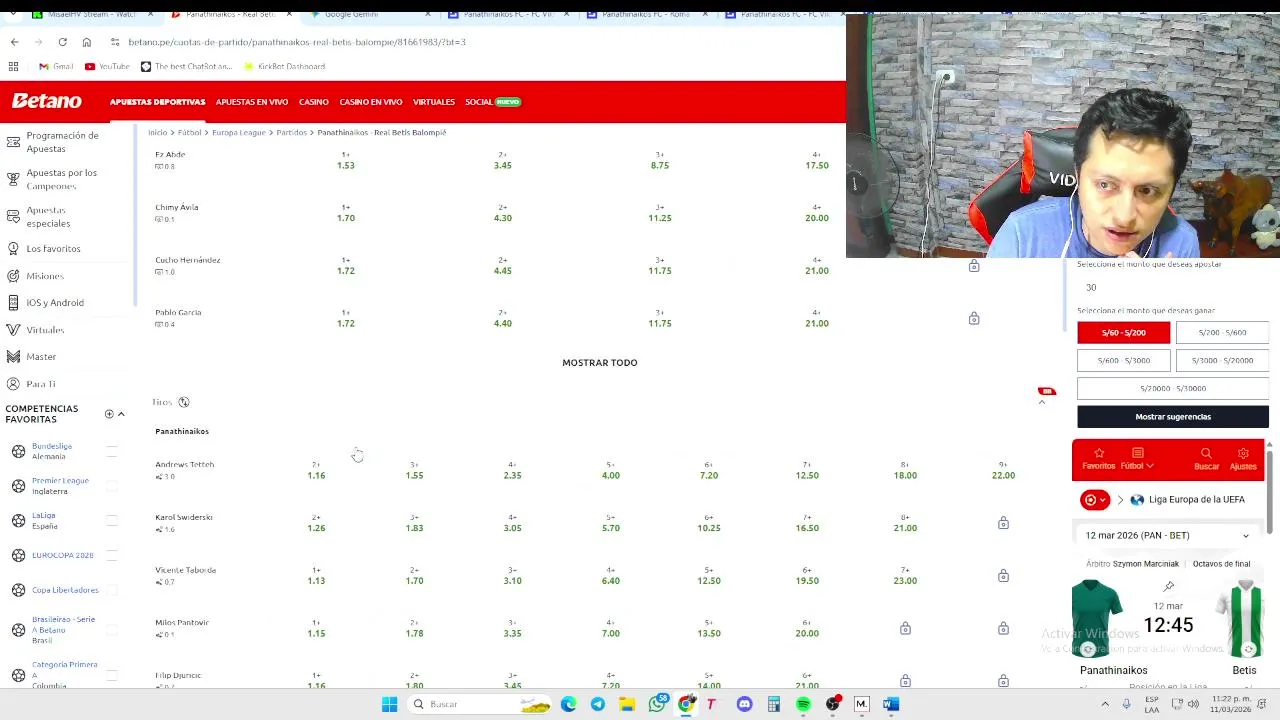Toggle Bundesliga favorite checkbox

point(112,451)
